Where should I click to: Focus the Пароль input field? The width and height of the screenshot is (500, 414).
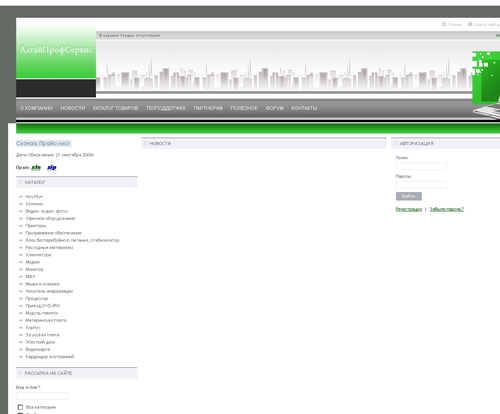tap(422, 185)
